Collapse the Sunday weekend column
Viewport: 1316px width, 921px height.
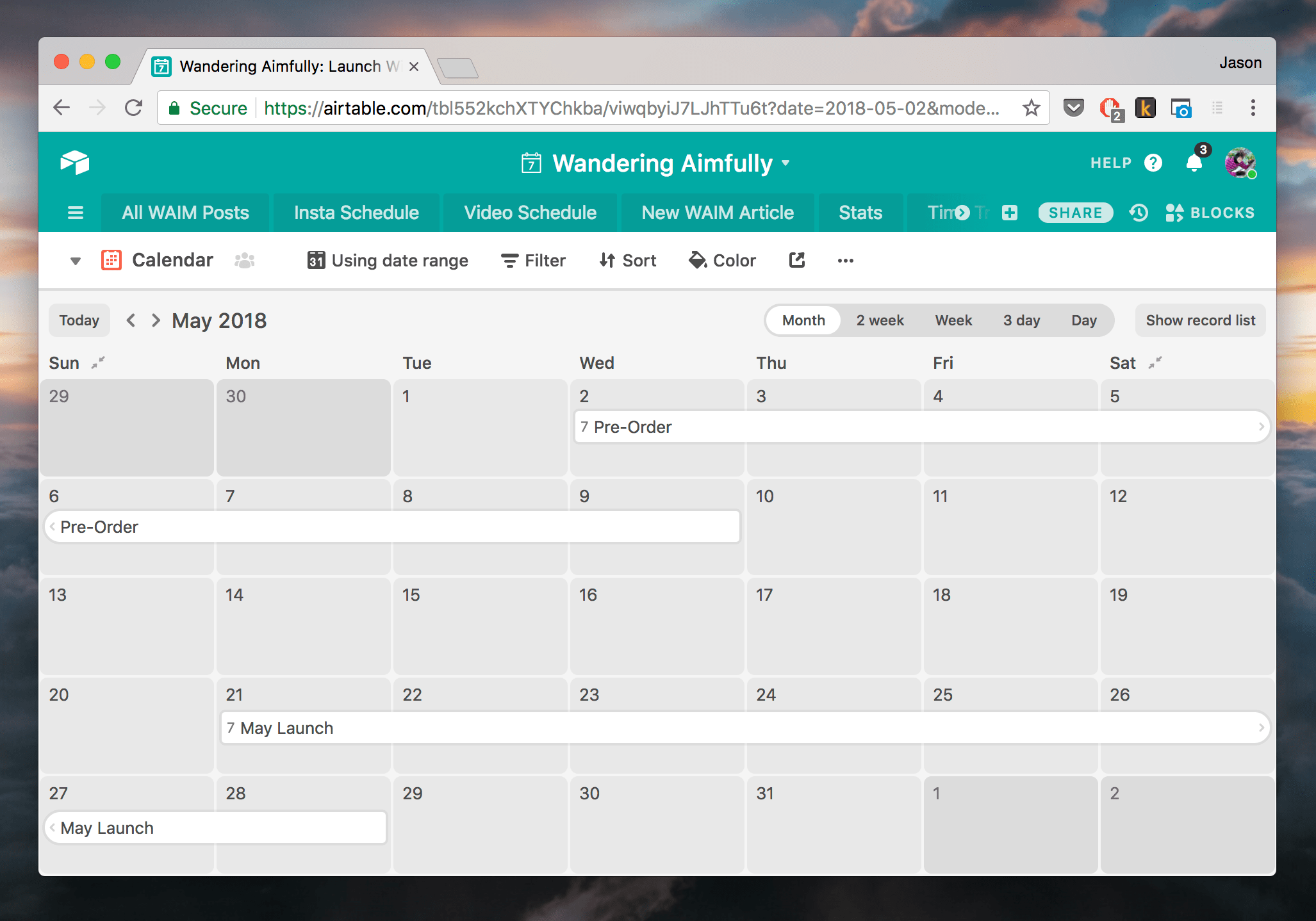coord(98,363)
